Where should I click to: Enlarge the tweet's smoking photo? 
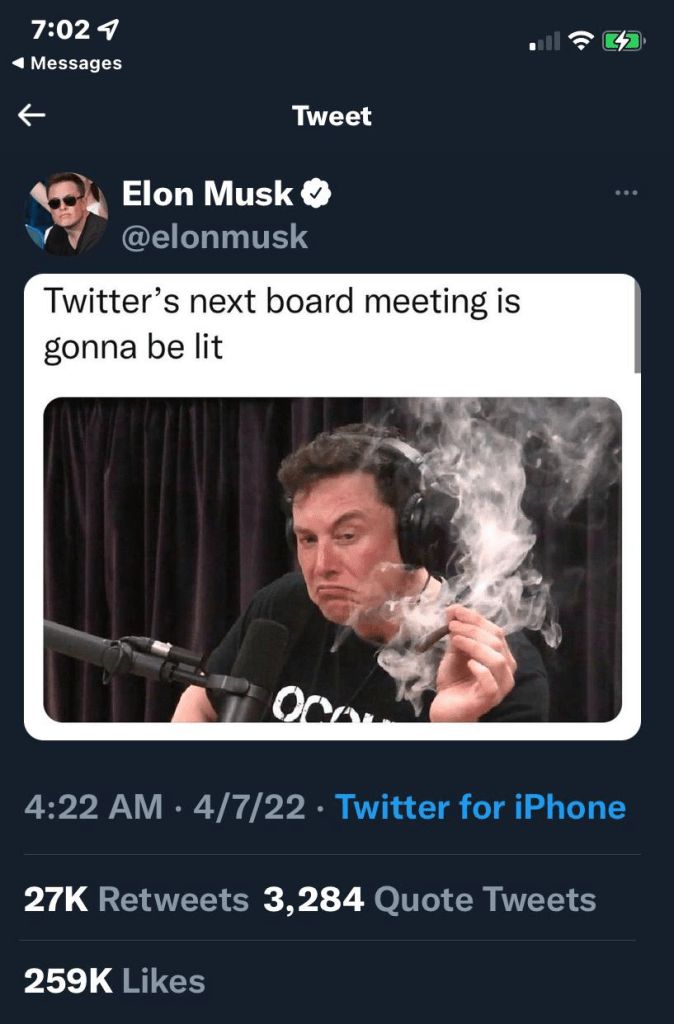(x=332, y=559)
